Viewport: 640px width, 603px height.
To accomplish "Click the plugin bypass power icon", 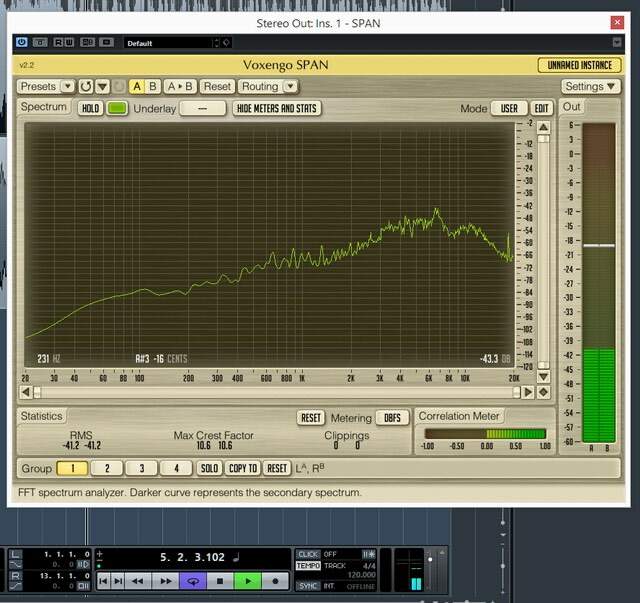I will [22, 43].
